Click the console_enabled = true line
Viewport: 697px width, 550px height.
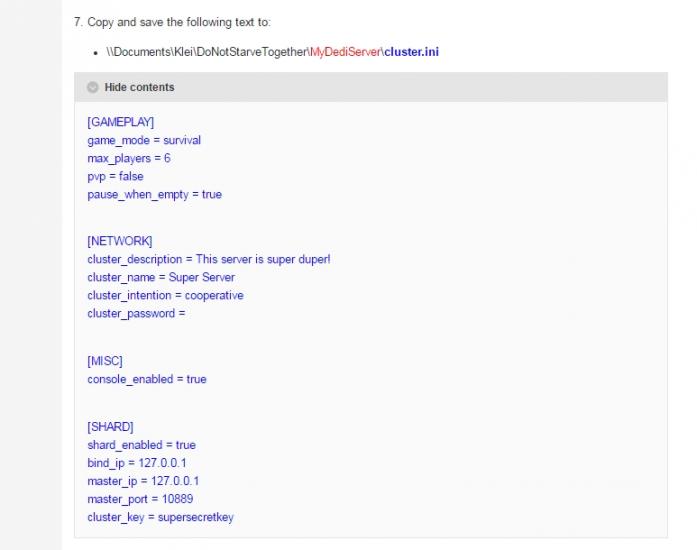point(146,379)
